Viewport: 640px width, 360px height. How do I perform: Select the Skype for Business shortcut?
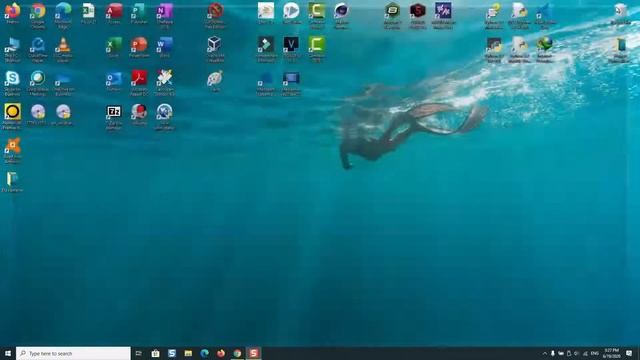[12, 83]
